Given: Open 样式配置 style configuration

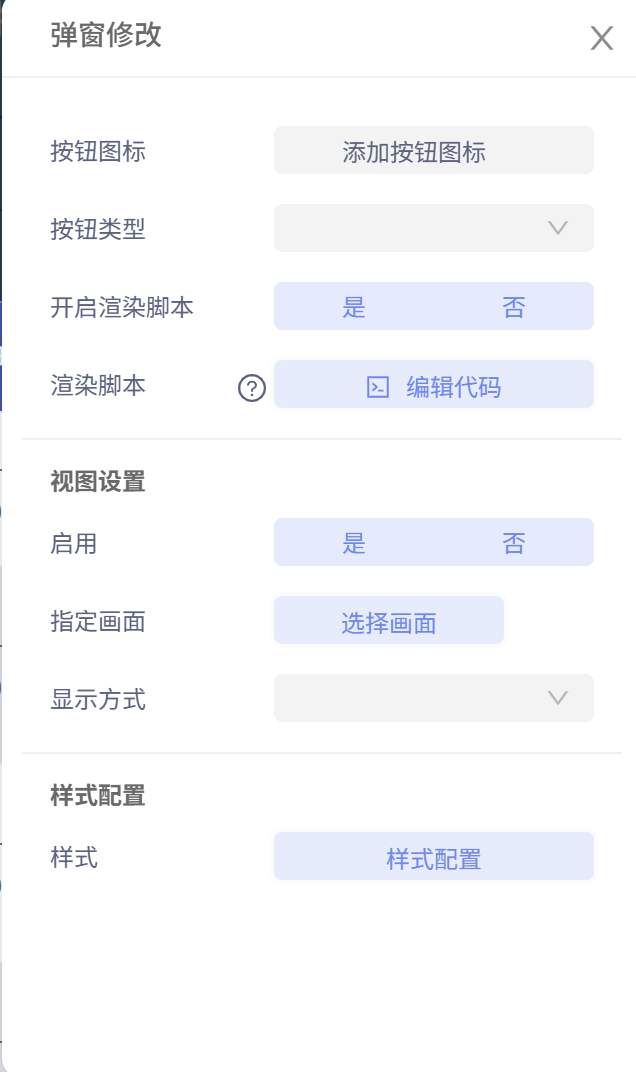Looking at the screenshot, I should click(x=433, y=855).
